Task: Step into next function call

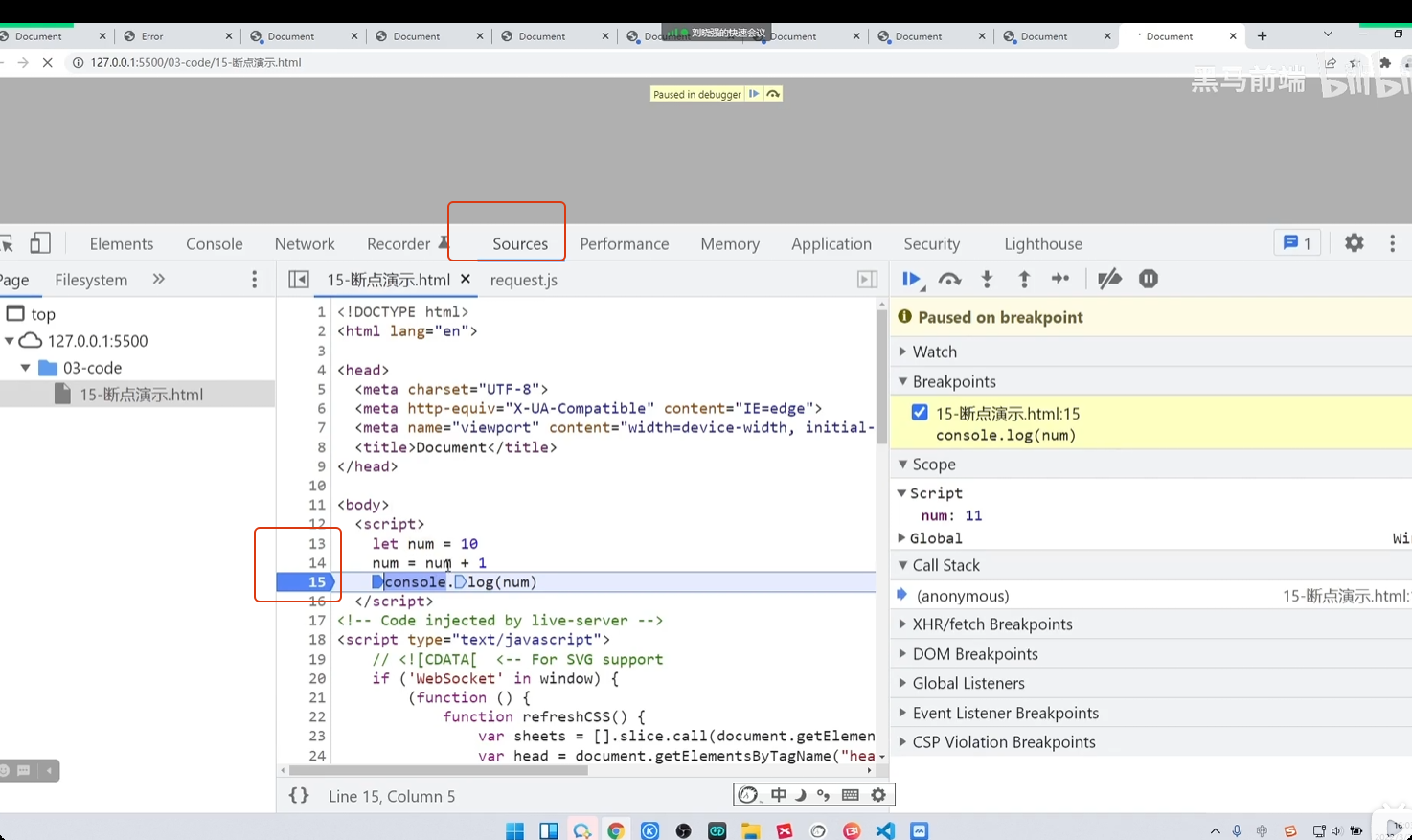Action: click(x=987, y=279)
